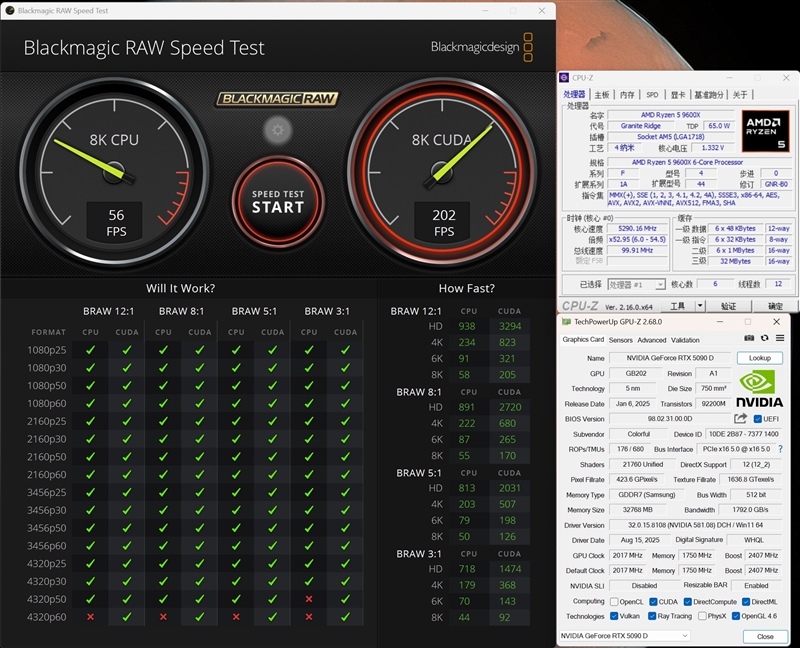Image resolution: width=800 pixels, height=648 pixels.
Task: Click the GPU Name field in GPU-Z
Action: click(x=671, y=358)
